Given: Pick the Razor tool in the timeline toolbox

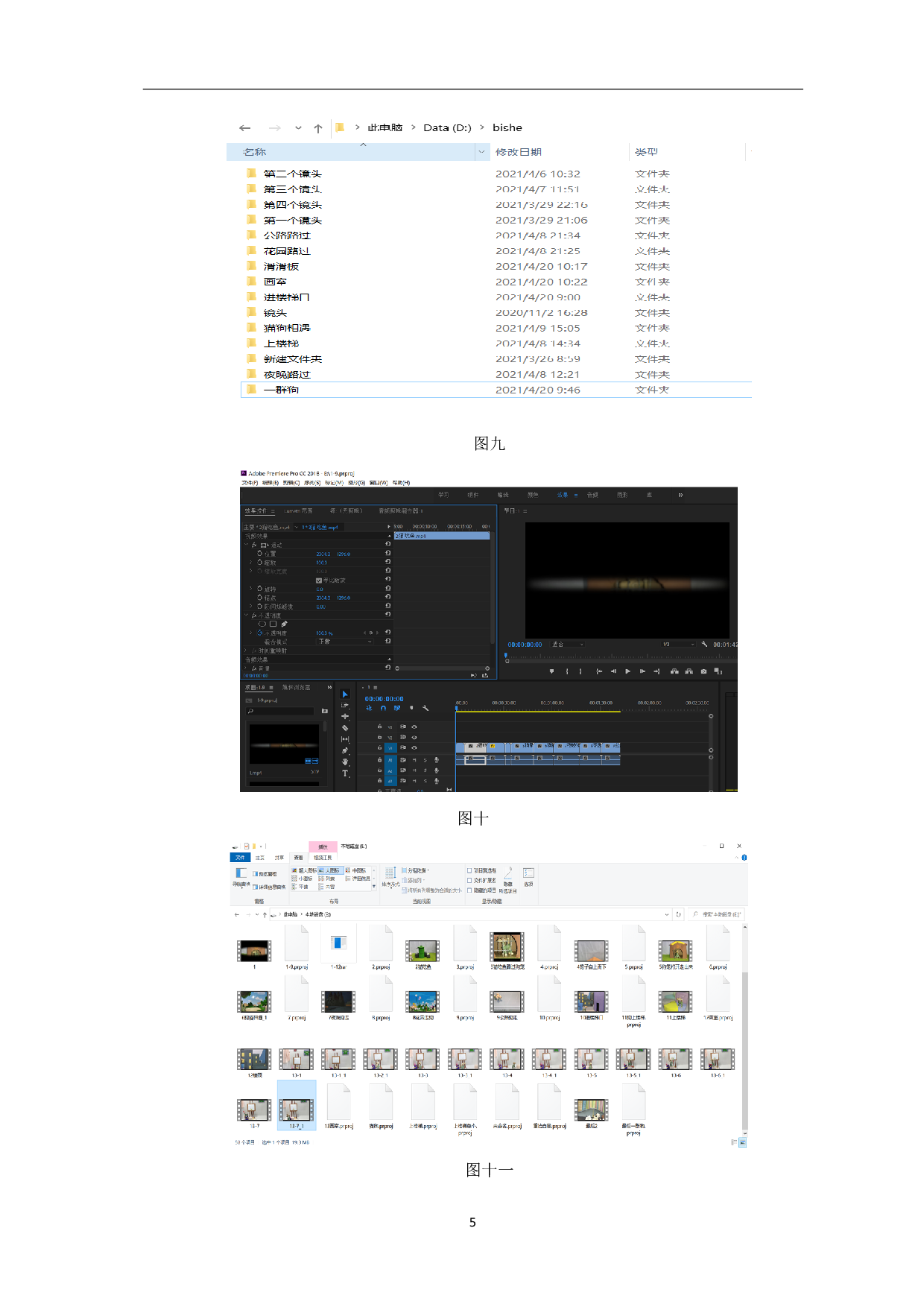Looking at the screenshot, I should 345,728.
